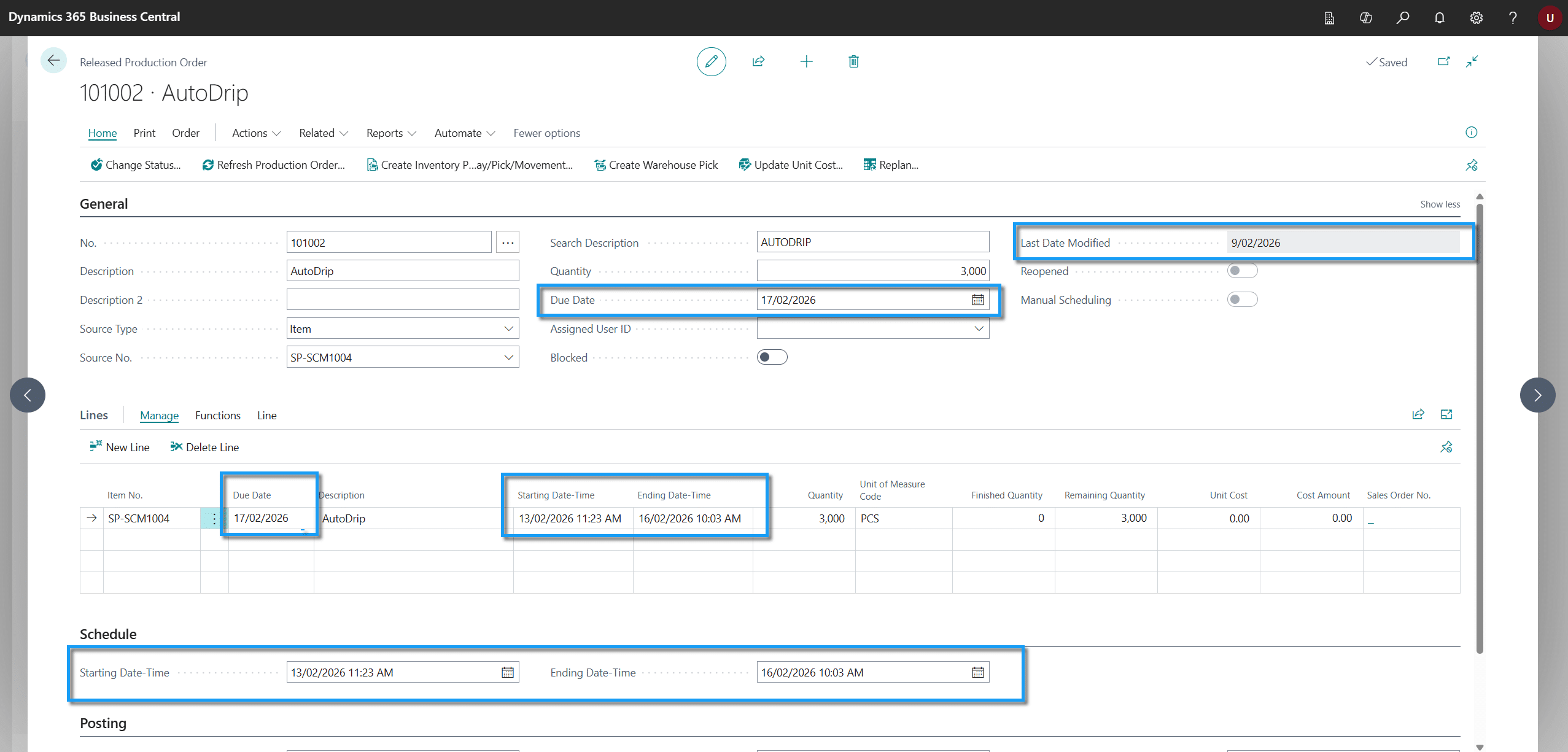
Task: Open calendar for Ending Date-Time in Schedule
Action: click(x=978, y=672)
